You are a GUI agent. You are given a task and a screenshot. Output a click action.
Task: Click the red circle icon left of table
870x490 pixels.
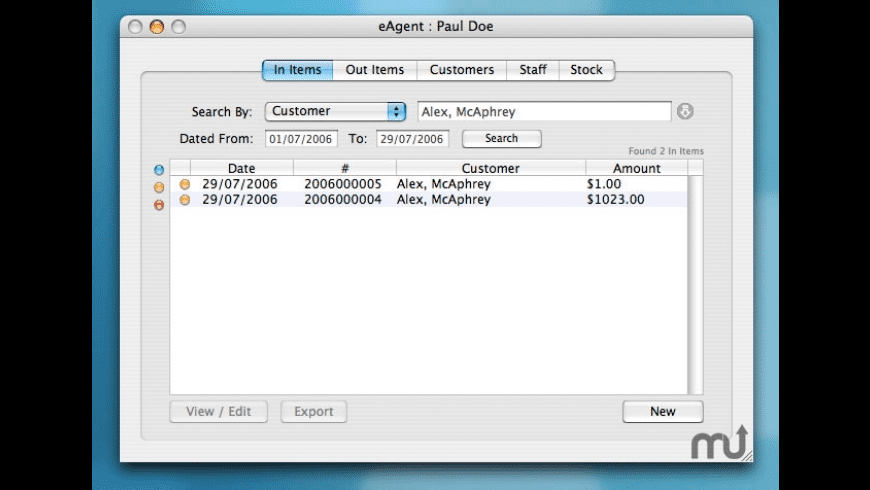[159, 205]
